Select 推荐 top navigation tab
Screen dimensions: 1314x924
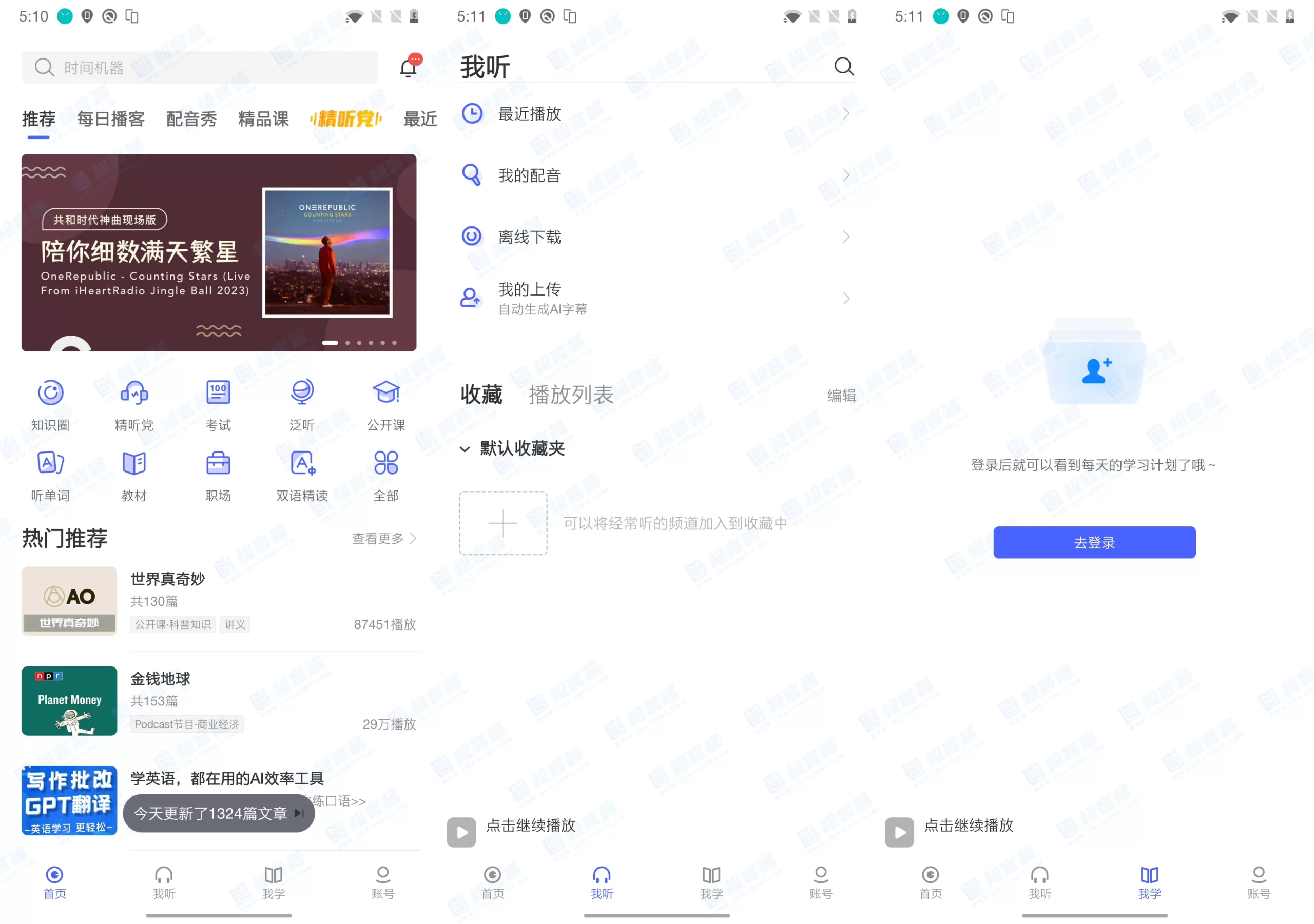[37, 115]
